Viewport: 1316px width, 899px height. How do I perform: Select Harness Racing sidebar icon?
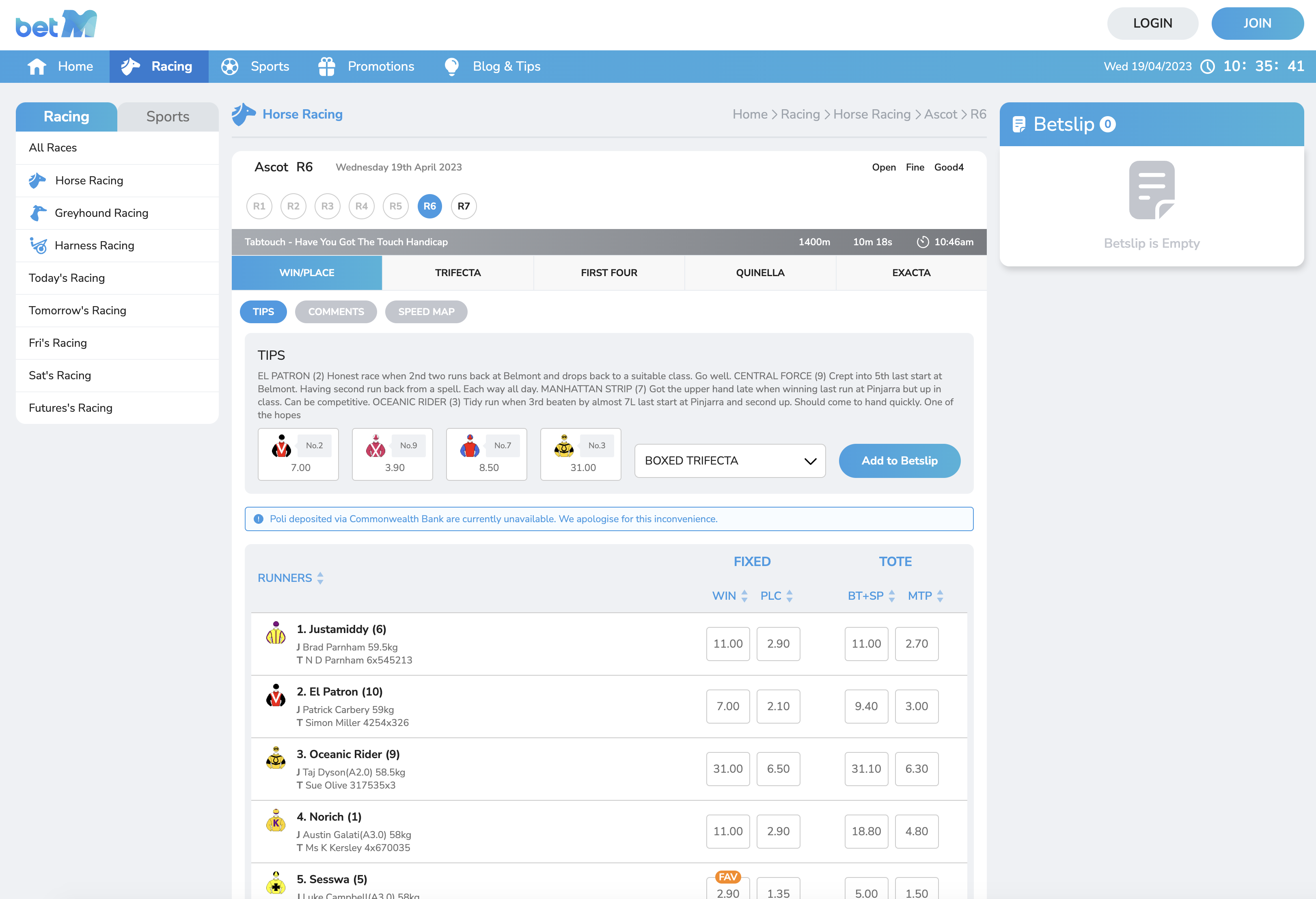click(38, 245)
